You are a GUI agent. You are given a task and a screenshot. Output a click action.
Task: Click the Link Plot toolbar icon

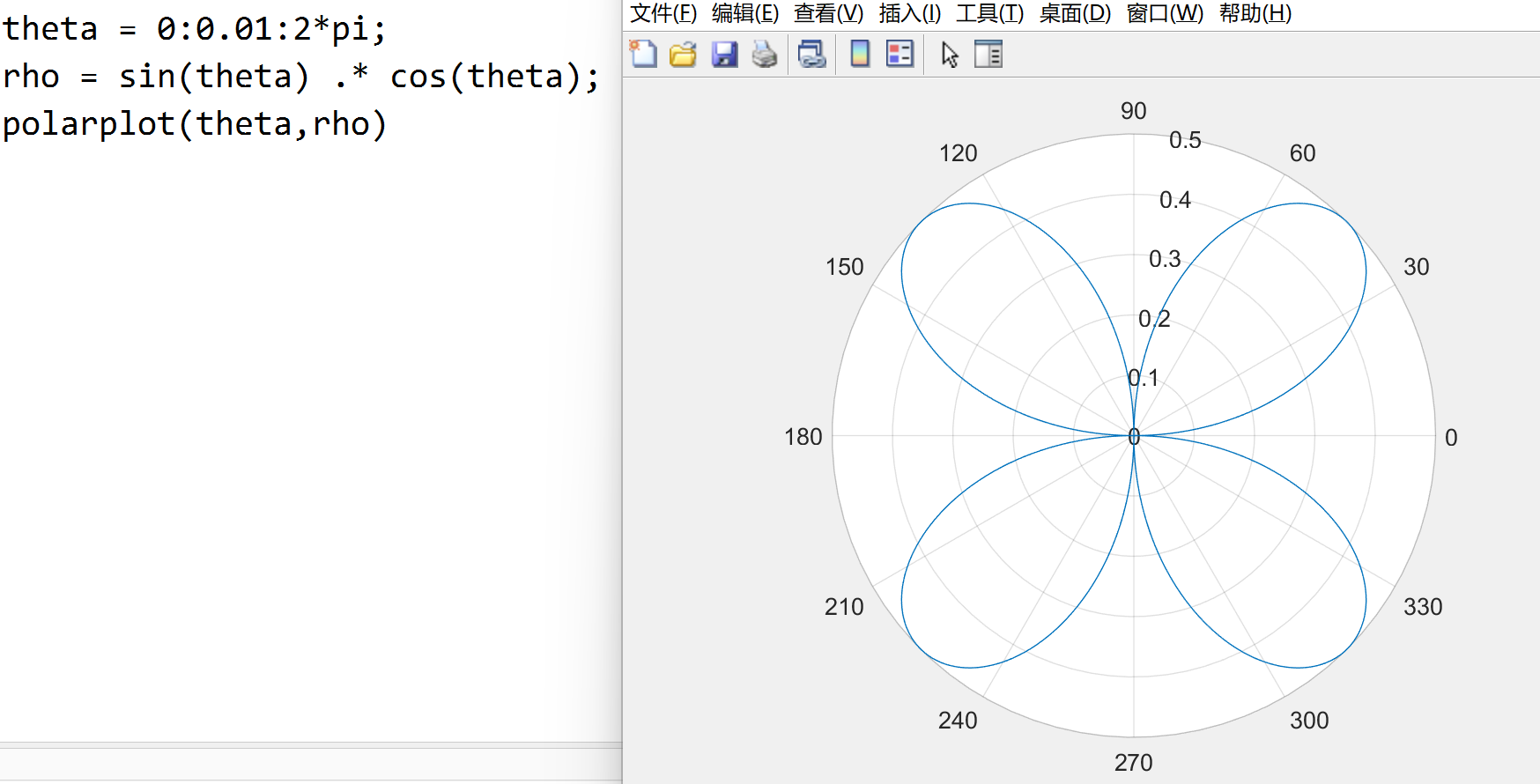(811, 55)
